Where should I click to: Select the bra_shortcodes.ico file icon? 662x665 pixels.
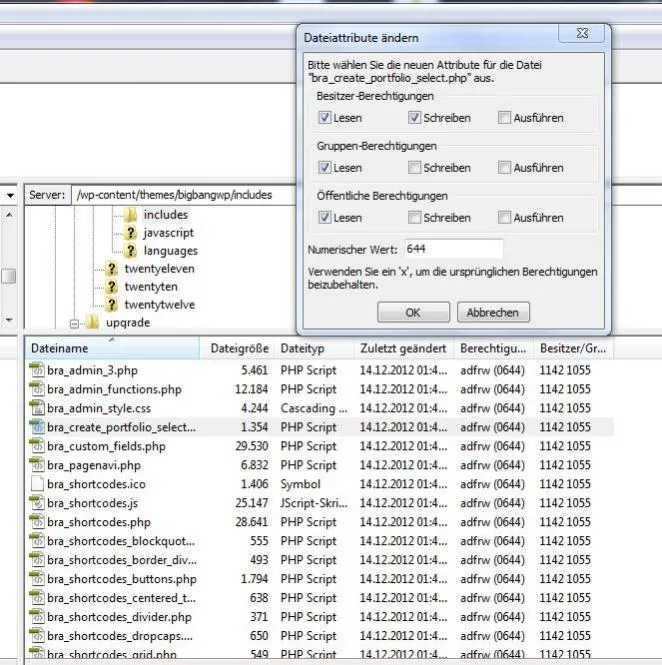(x=37, y=484)
